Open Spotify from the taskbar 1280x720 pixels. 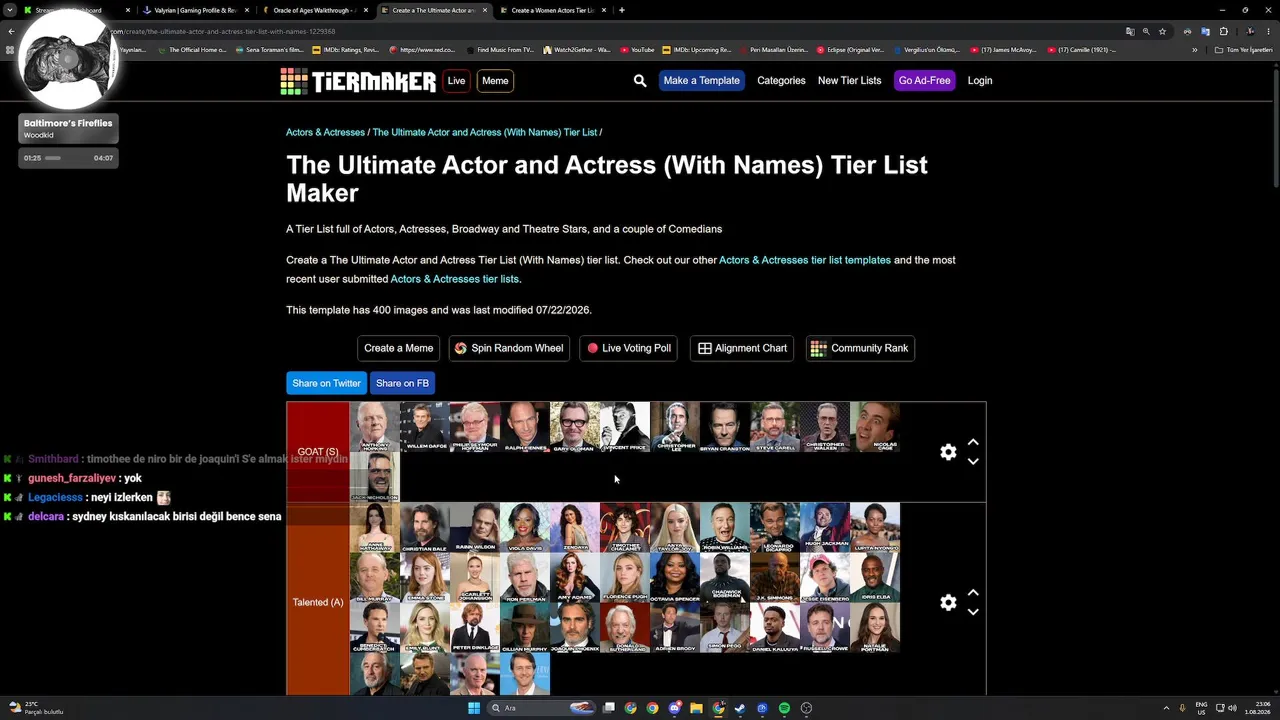click(x=784, y=708)
